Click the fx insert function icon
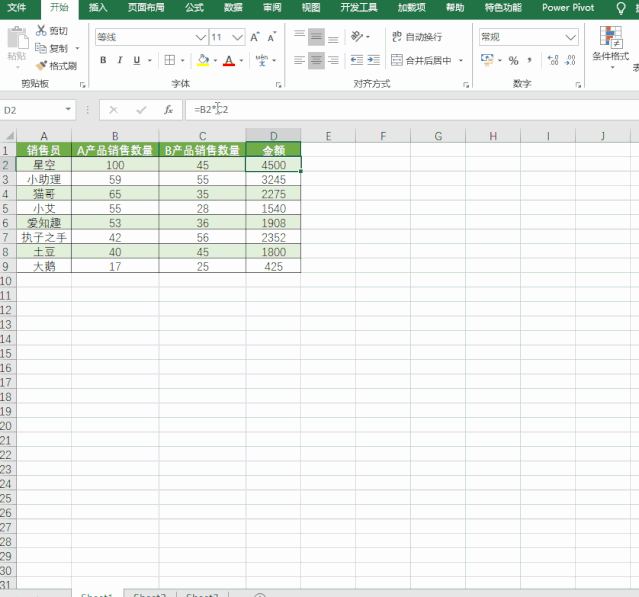639x597 pixels. [x=168, y=109]
